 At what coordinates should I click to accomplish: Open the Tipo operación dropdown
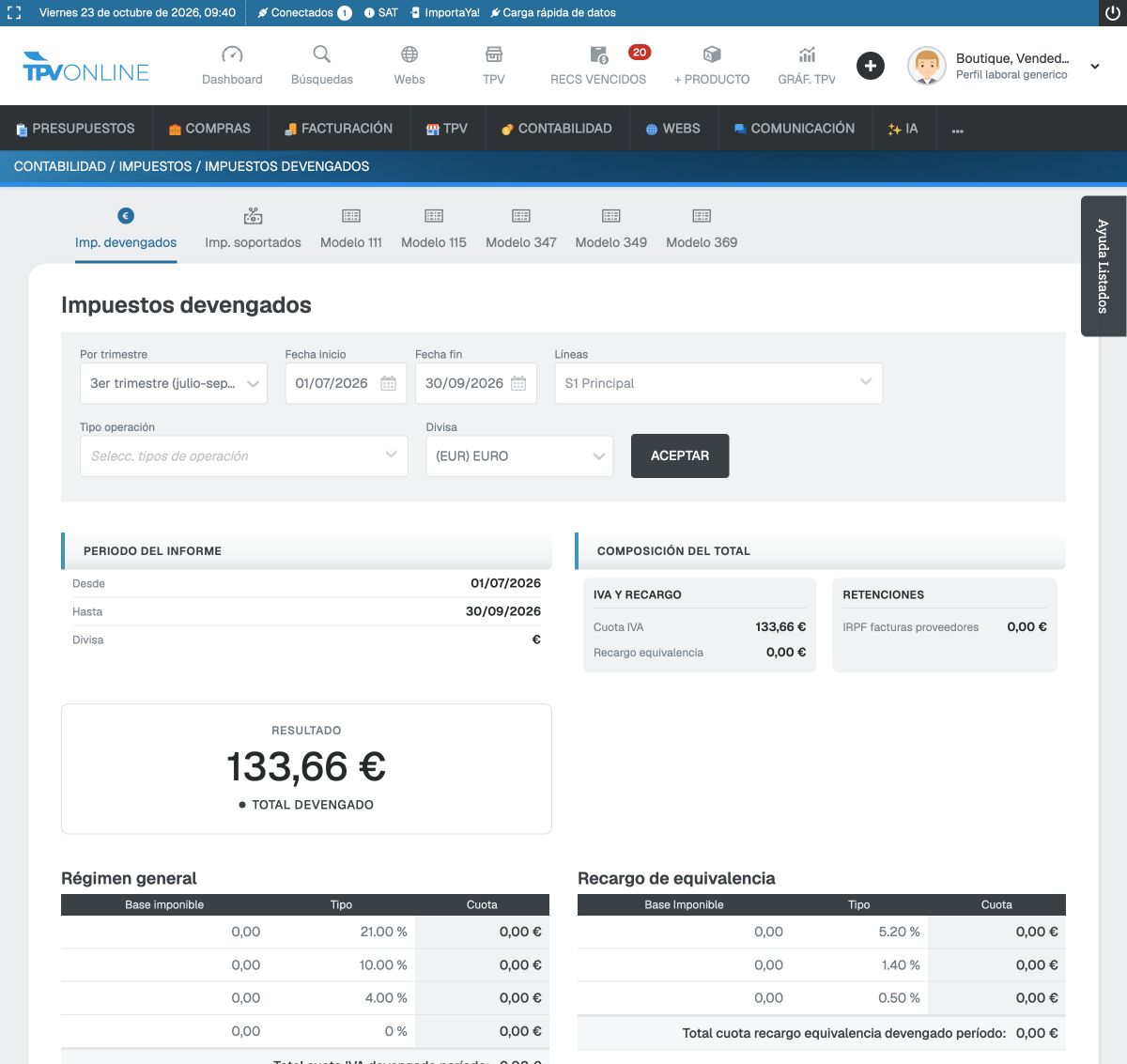pyautogui.click(x=244, y=456)
